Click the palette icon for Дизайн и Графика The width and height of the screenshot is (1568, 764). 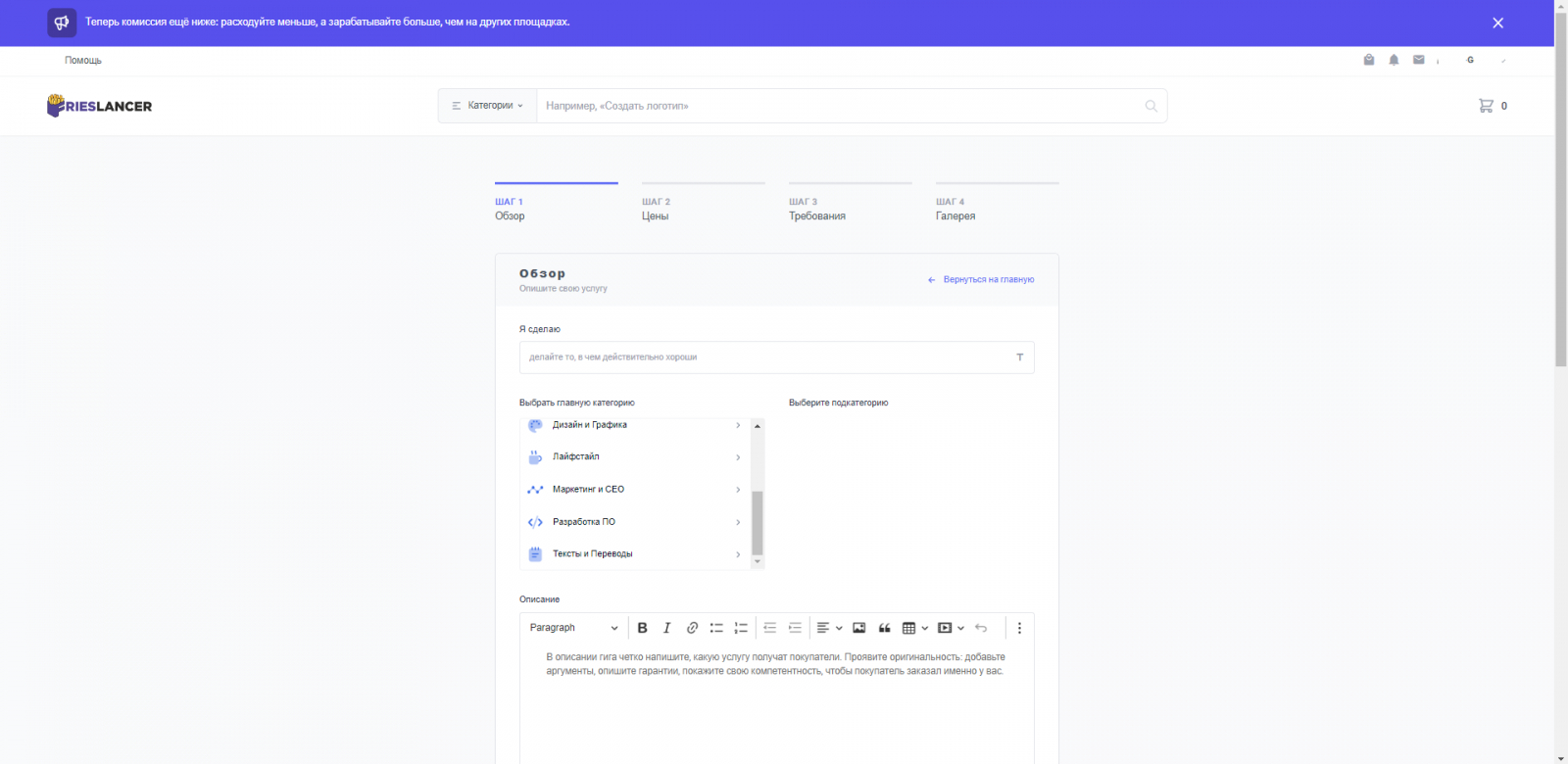[535, 425]
